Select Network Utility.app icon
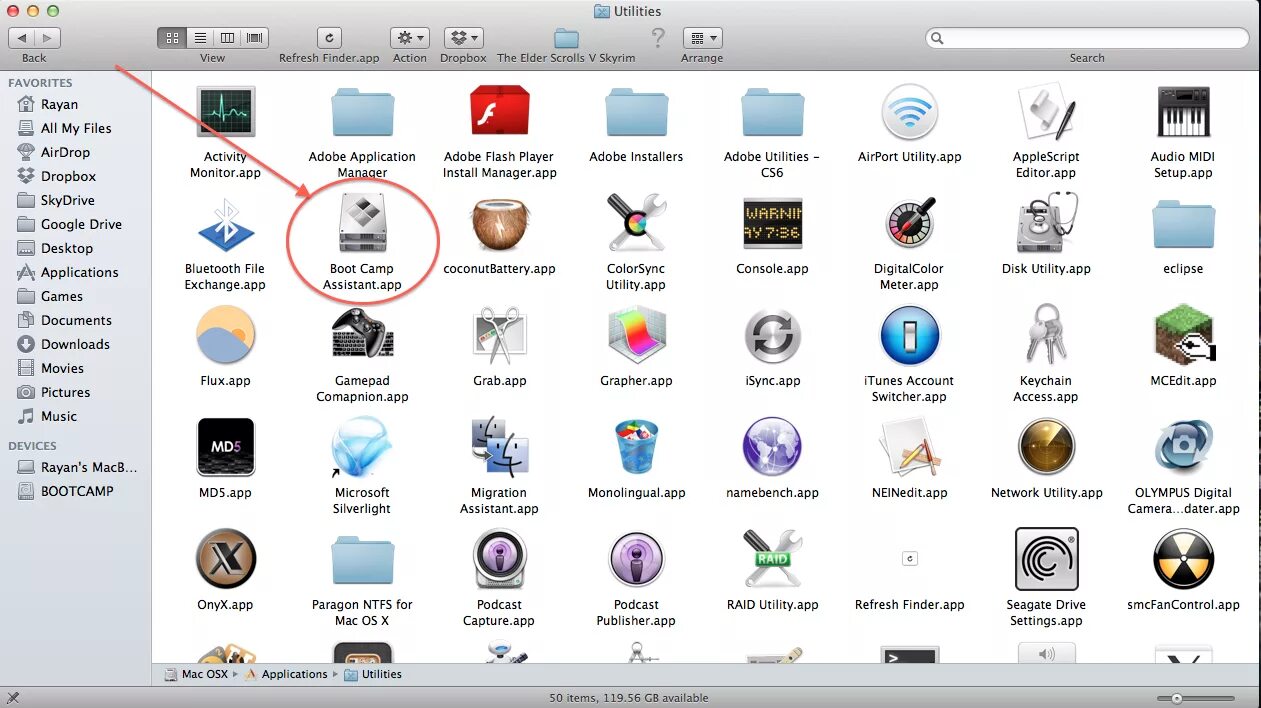Screen dimensions: 1261x708 1046,448
